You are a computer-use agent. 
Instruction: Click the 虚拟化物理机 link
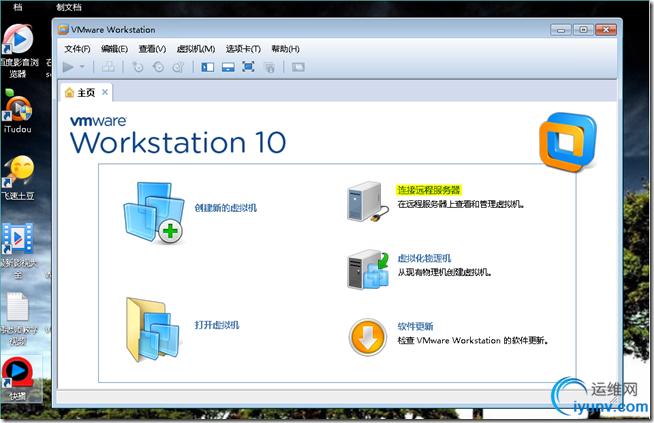tap(424, 258)
